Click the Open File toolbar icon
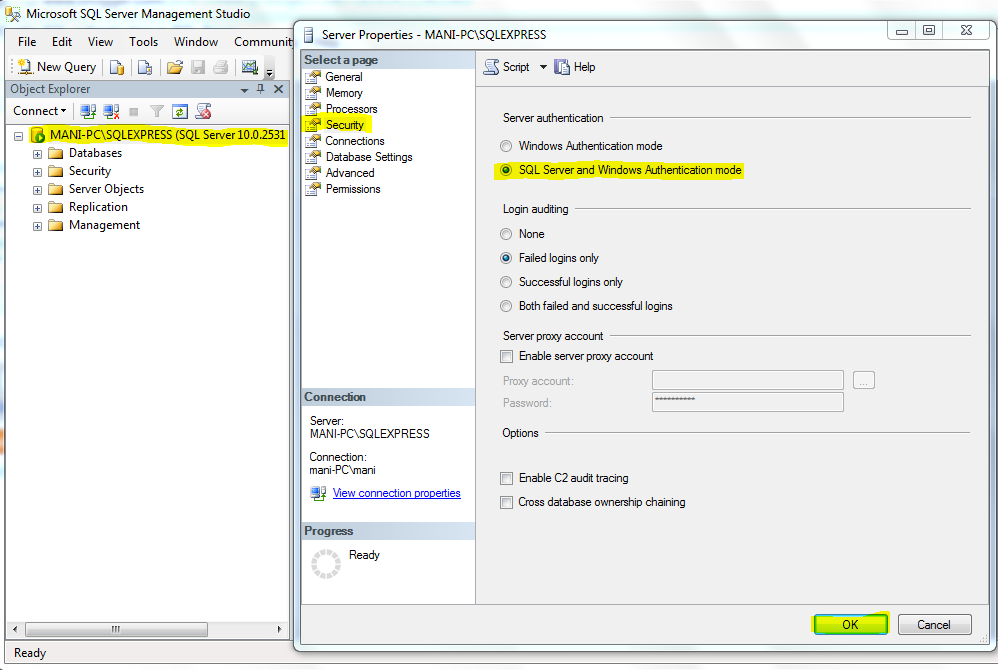 (x=173, y=67)
